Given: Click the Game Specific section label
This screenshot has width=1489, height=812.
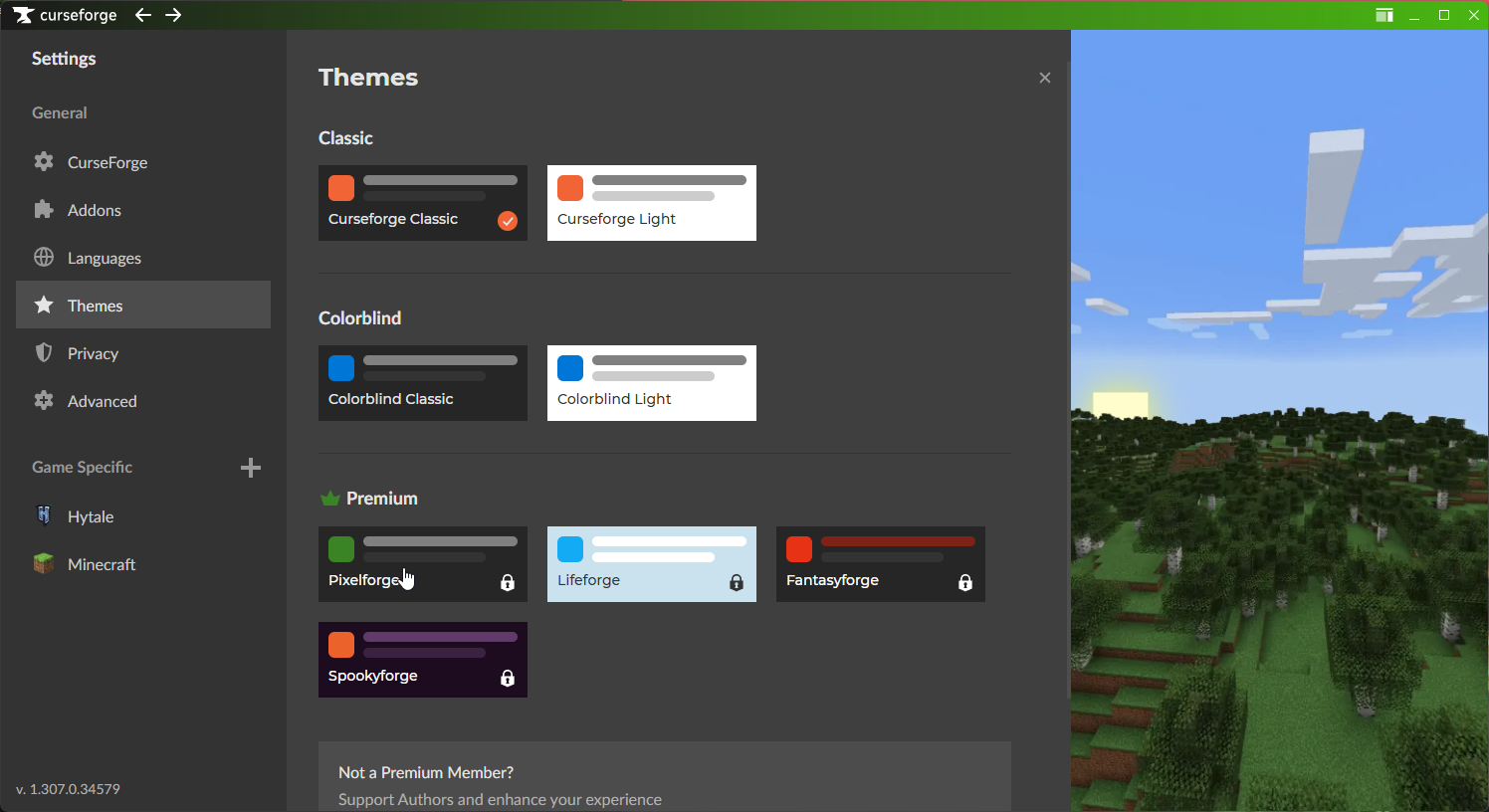Looking at the screenshot, I should (83, 467).
